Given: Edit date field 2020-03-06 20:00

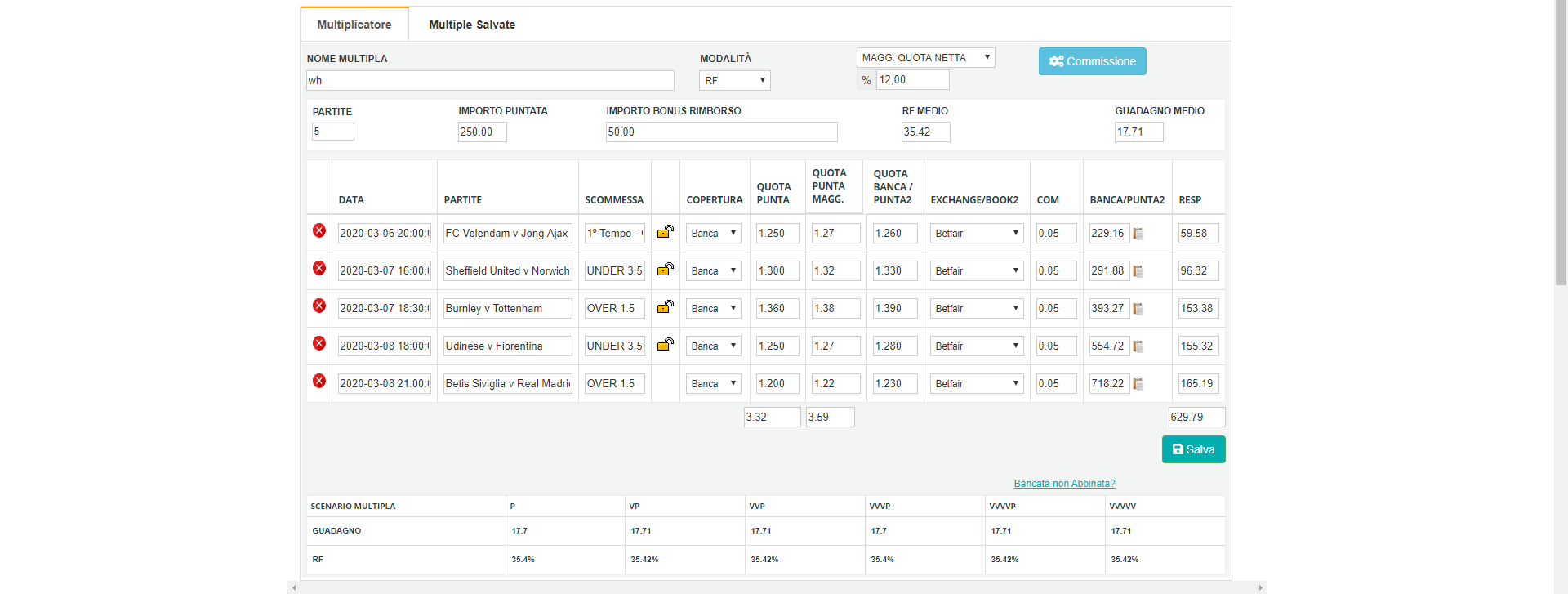Looking at the screenshot, I should [385, 233].
